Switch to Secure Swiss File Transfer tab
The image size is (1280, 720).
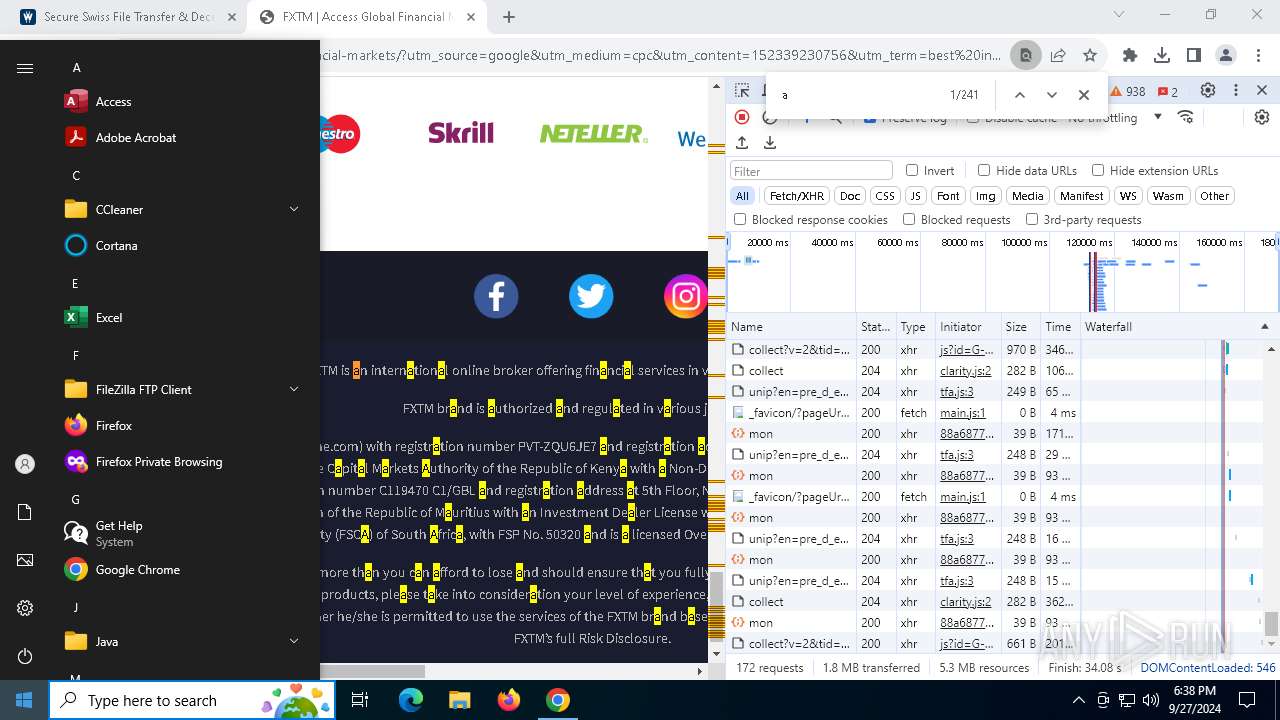point(130,17)
